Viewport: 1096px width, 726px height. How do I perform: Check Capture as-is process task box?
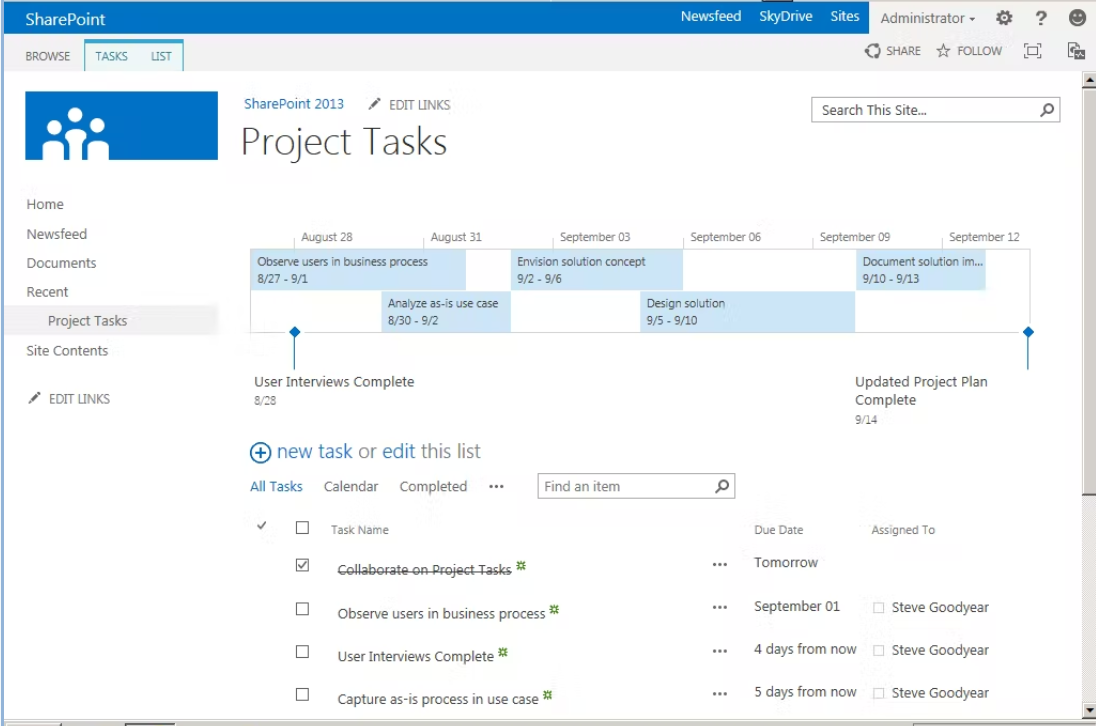coord(302,695)
